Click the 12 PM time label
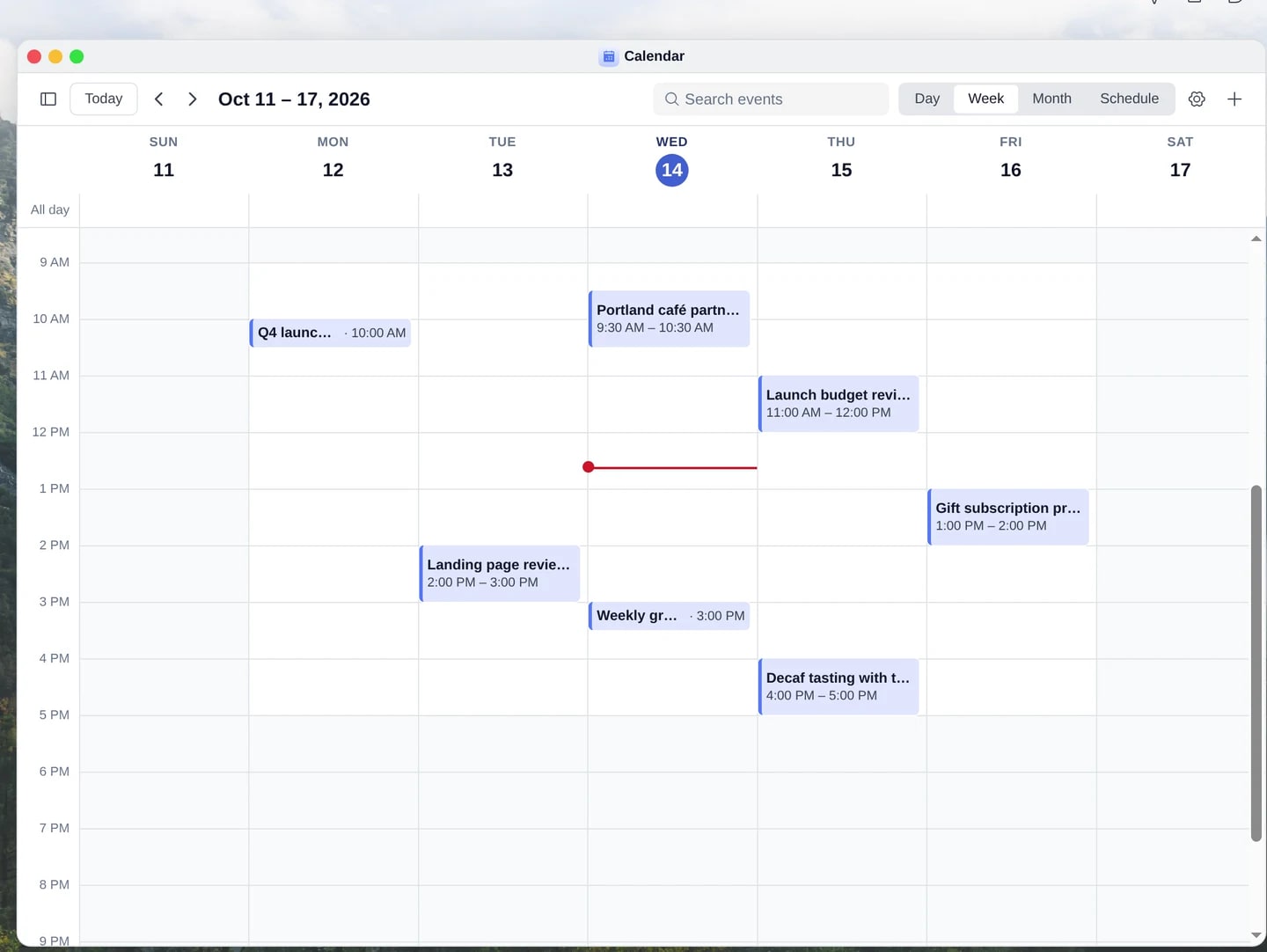The width and height of the screenshot is (1267, 952). pyautogui.click(x=51, y=432)
